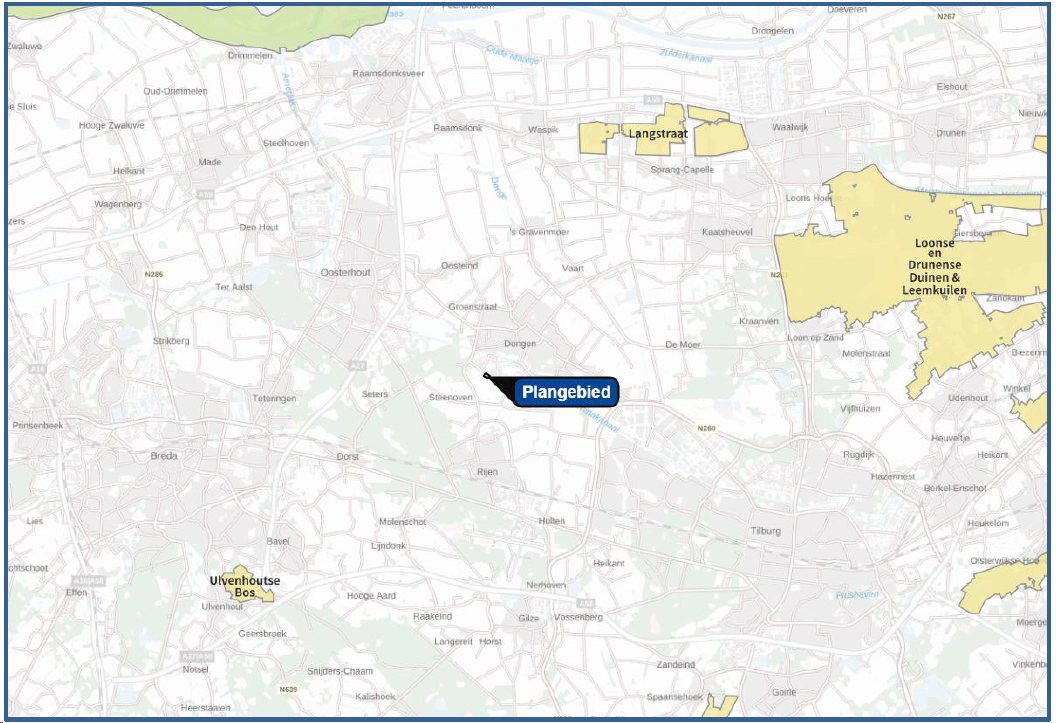Select the Teteringen place label
The width and height of the screenshot is (1058, 723).
(x=274, y=399)
